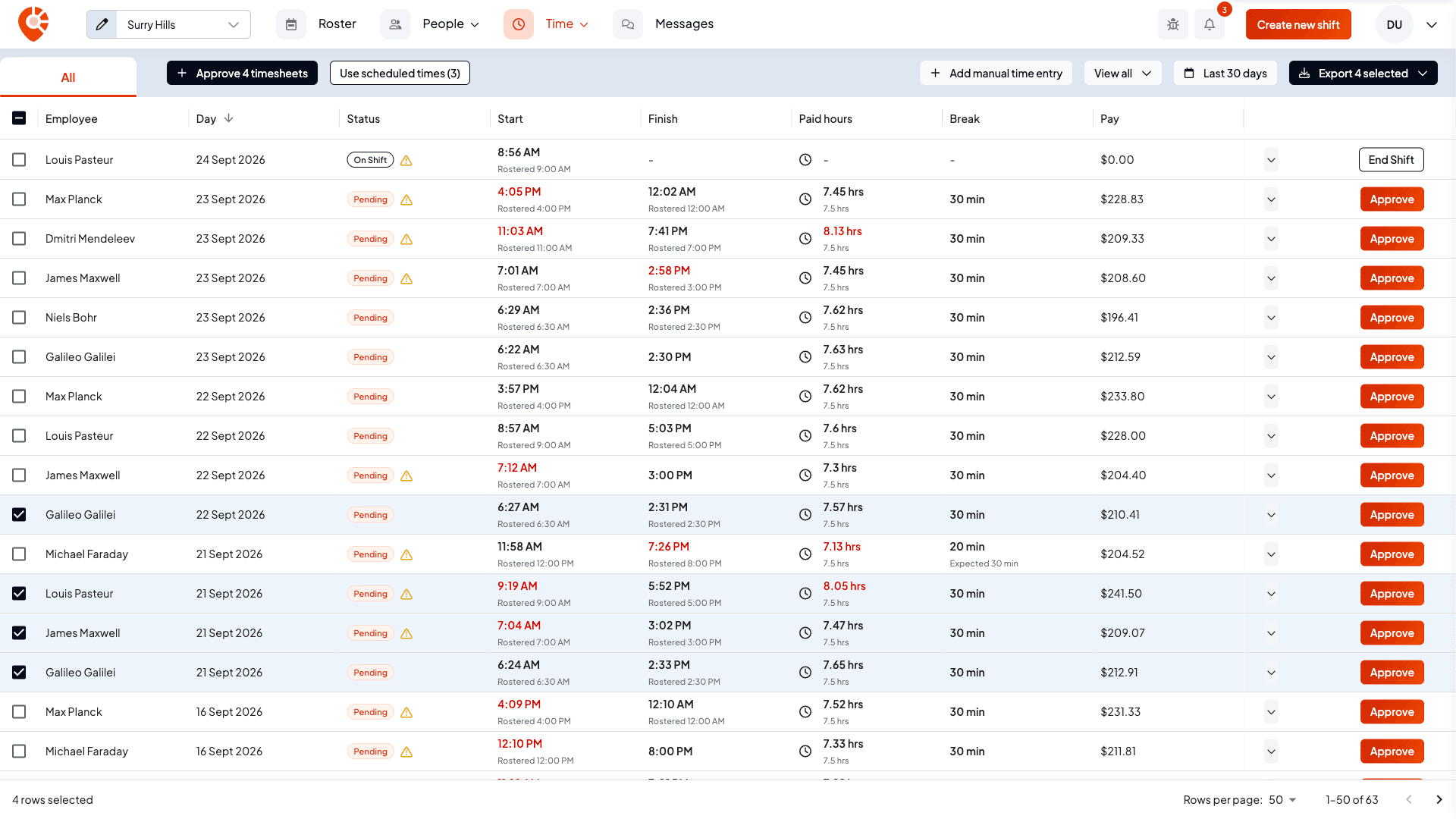1456x819 pixels.
Task: Click the Time clock icon
Action: pyautogui.click(x=519, y=24)
